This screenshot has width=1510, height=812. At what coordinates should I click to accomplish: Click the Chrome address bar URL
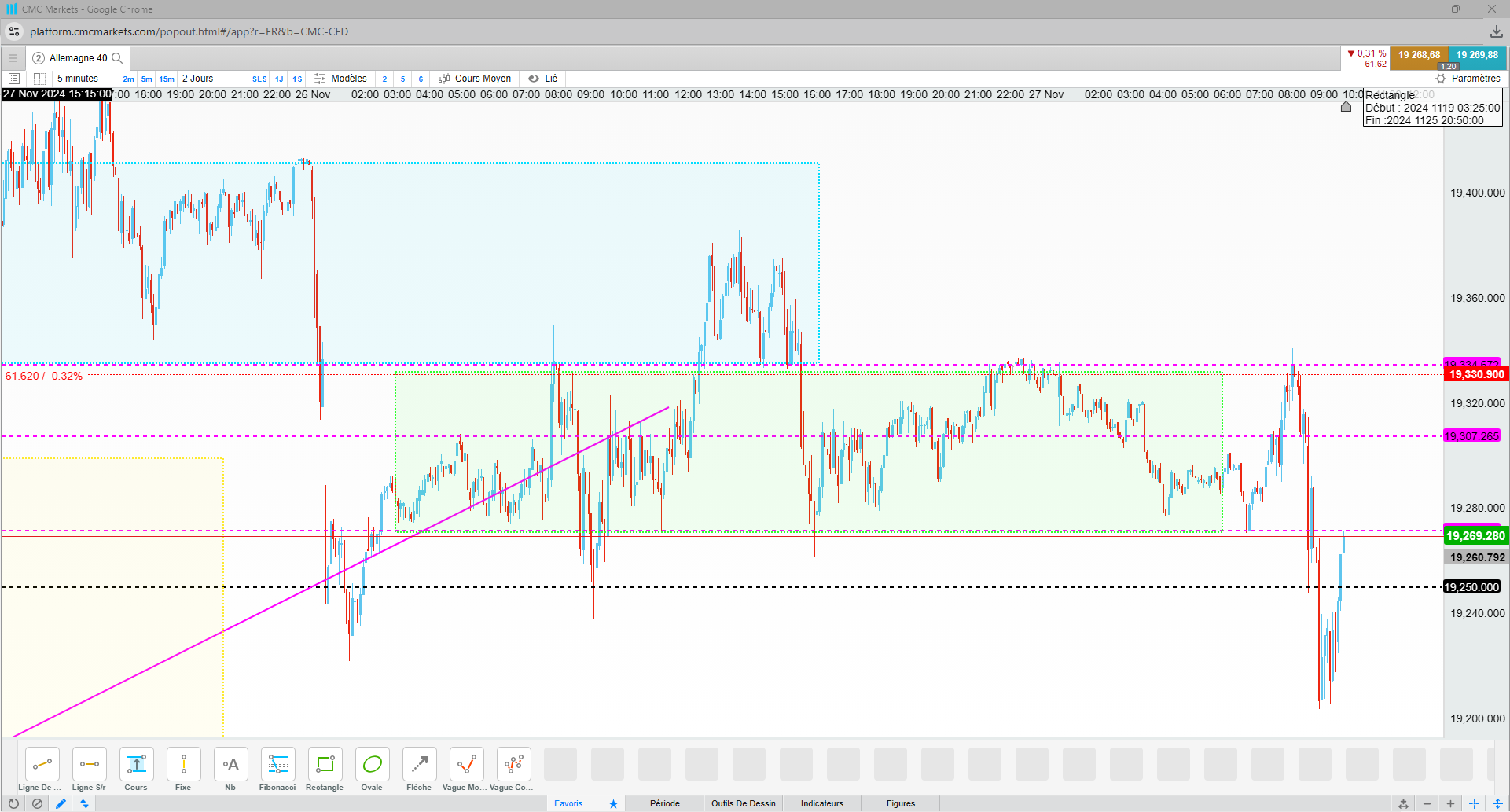coord(189,31)
